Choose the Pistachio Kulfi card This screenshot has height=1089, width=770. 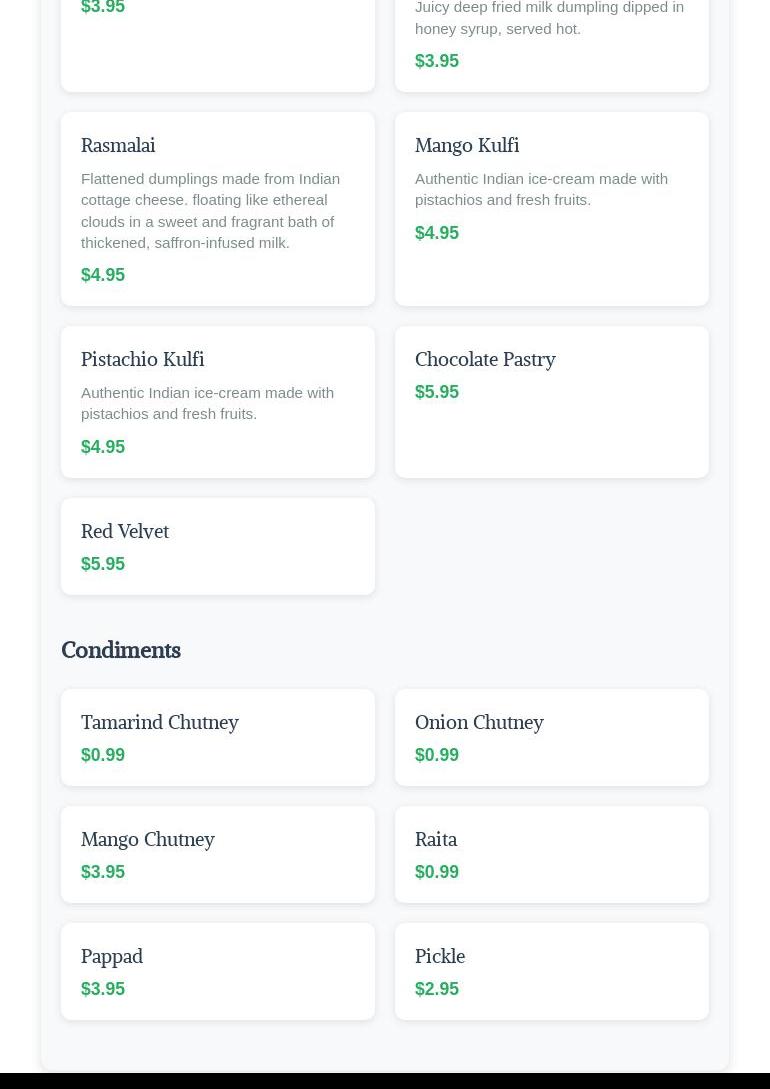(218, 402)
